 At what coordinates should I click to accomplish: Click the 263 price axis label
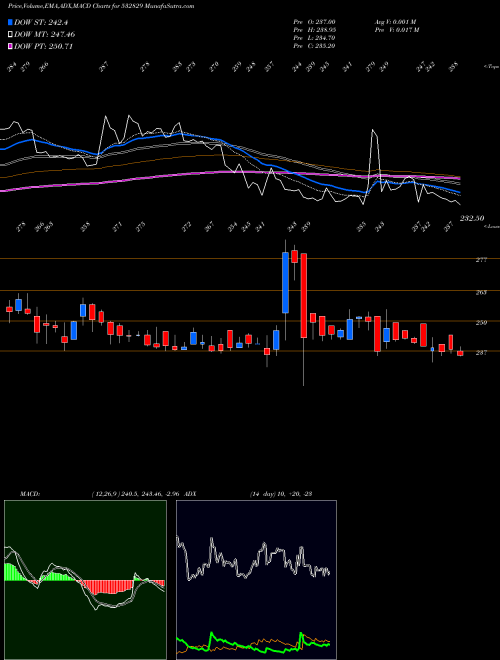[x=481, y=292]
